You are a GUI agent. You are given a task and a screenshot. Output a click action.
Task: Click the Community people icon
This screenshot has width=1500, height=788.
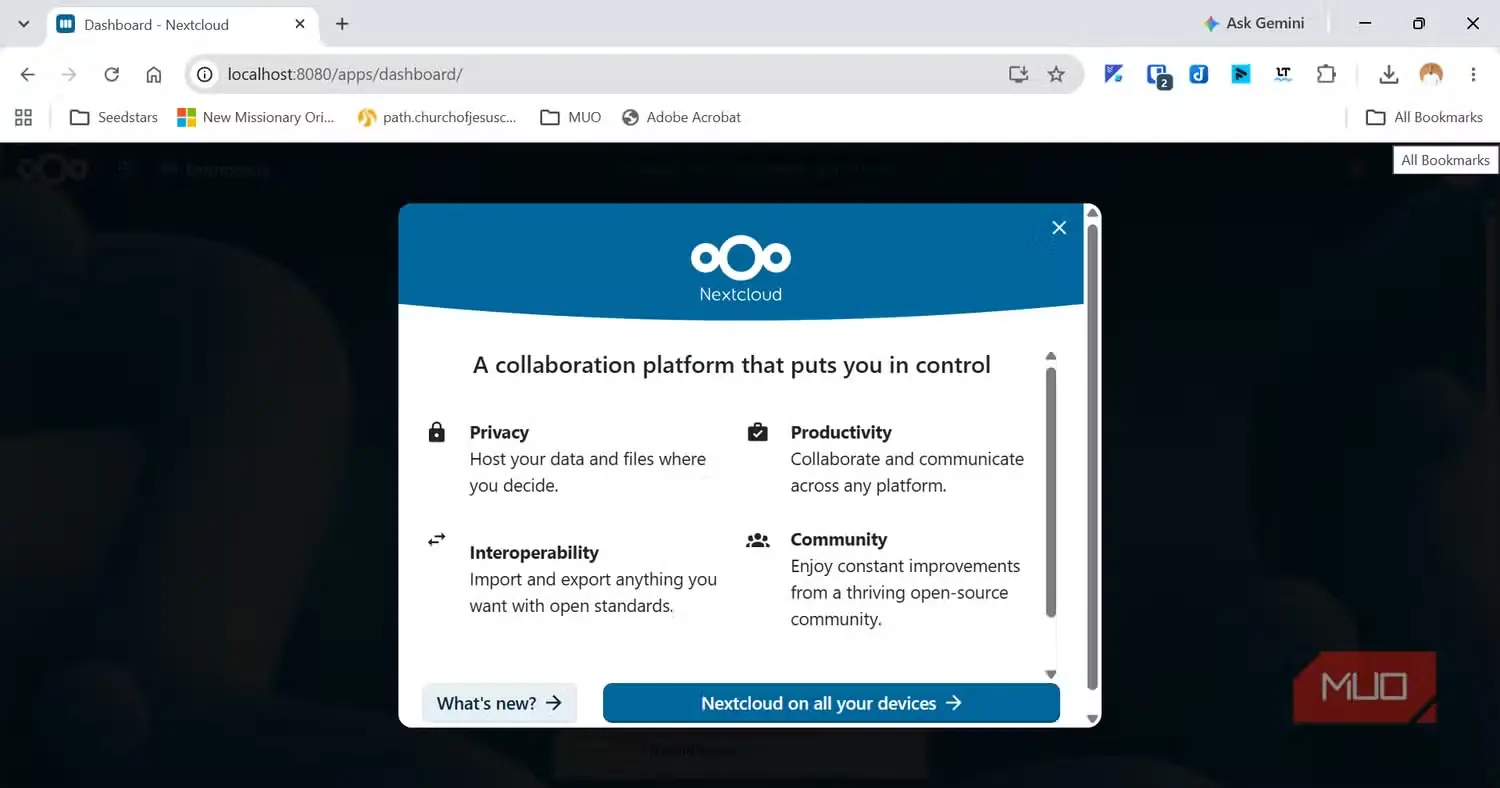pyautogui.click(x=758, y=540)
